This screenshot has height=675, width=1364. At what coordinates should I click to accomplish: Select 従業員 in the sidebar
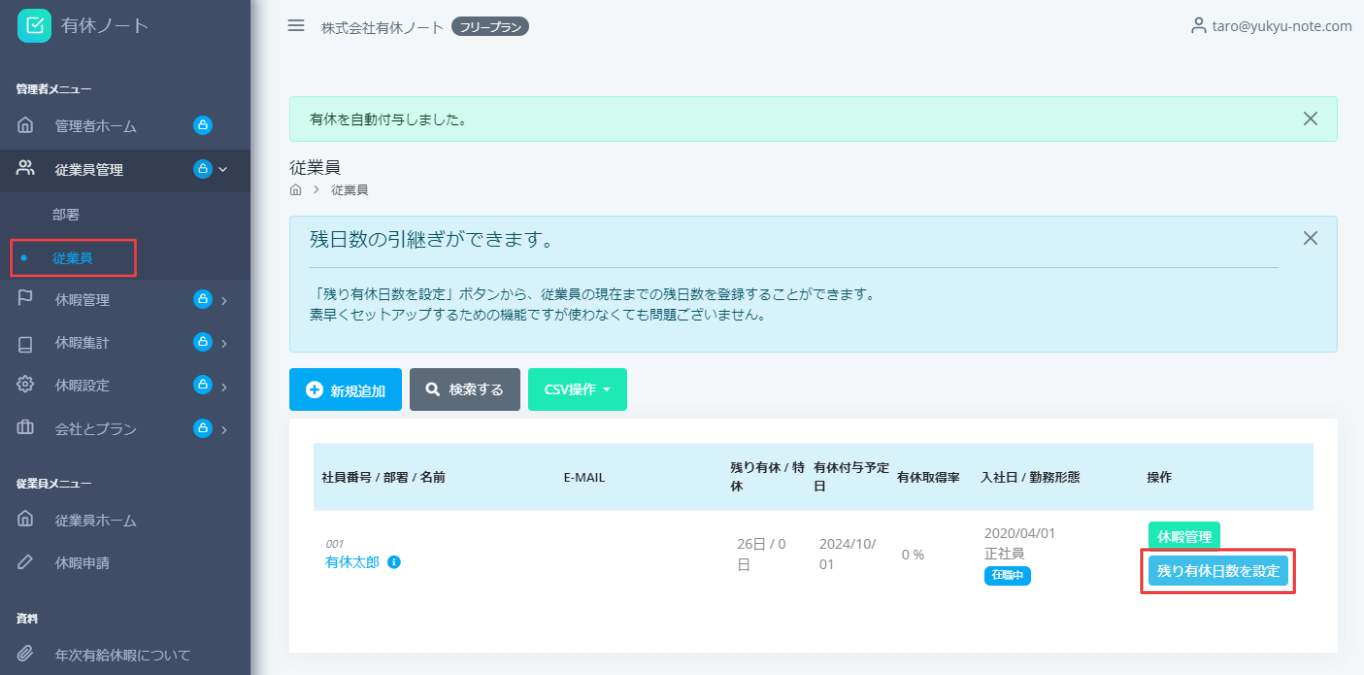click(72, 257)
